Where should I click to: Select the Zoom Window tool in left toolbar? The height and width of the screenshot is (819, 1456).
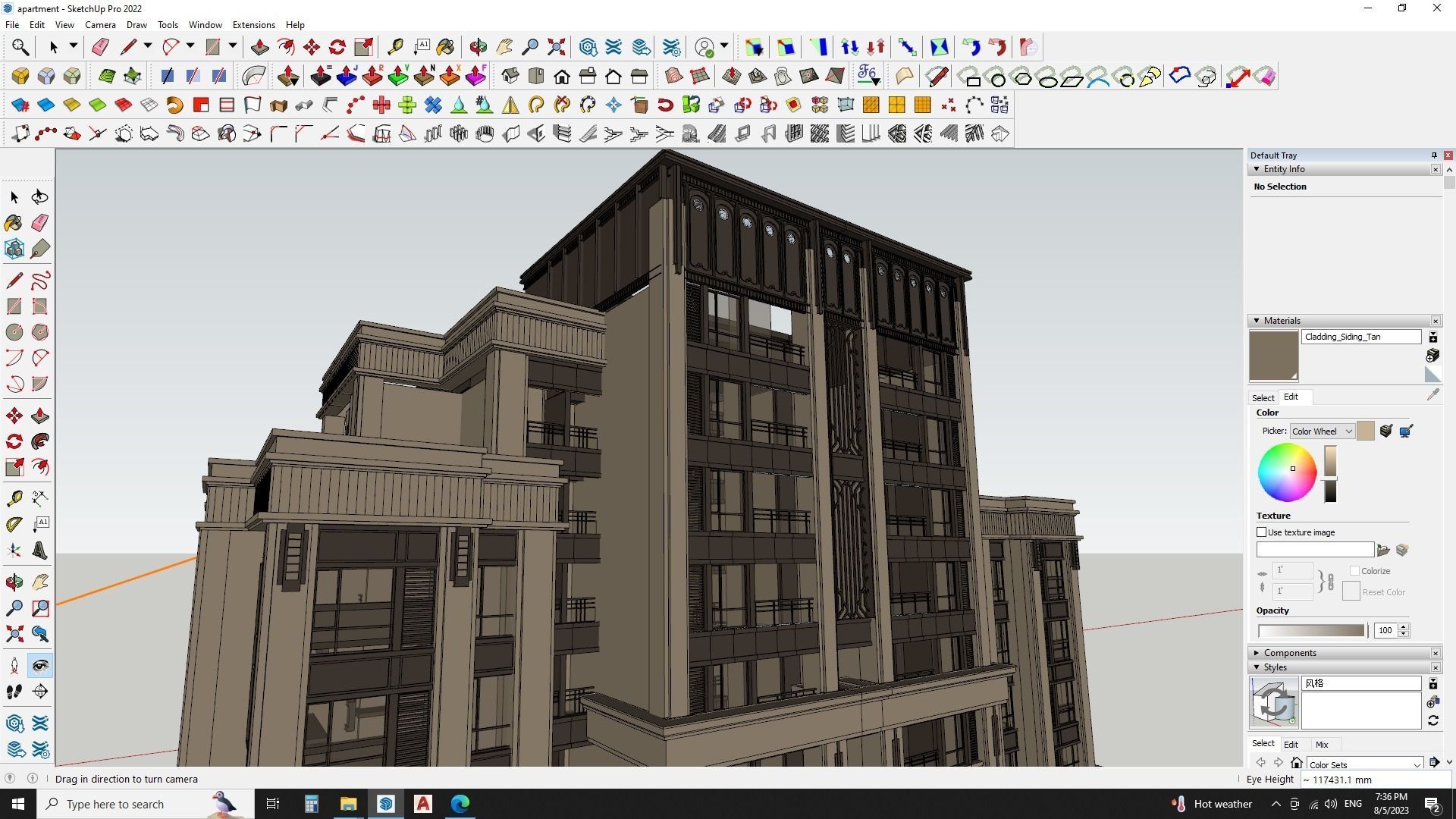click(x=40, y=608)
